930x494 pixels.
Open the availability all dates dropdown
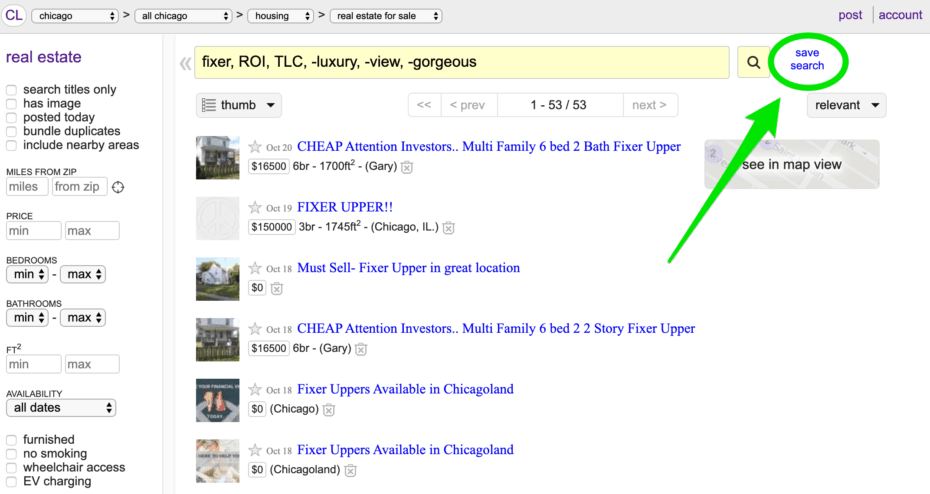coord(61,408)
